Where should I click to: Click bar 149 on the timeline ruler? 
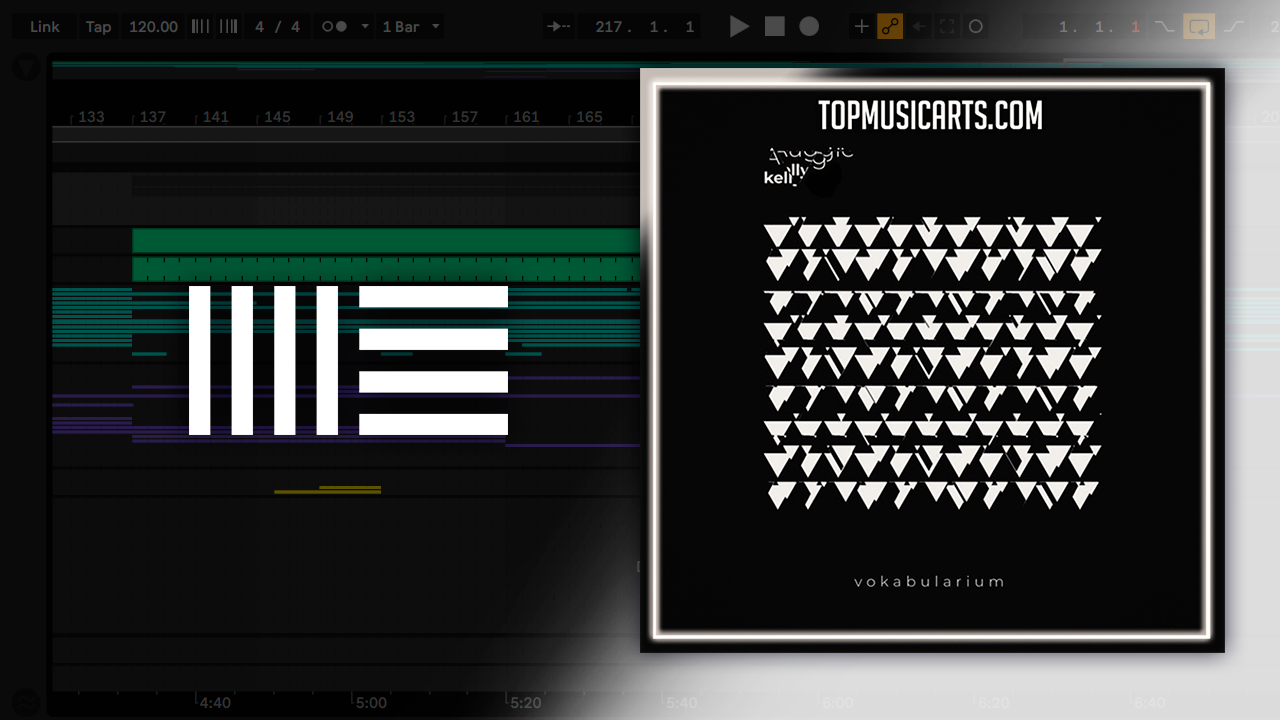click(x=340, y=117)
